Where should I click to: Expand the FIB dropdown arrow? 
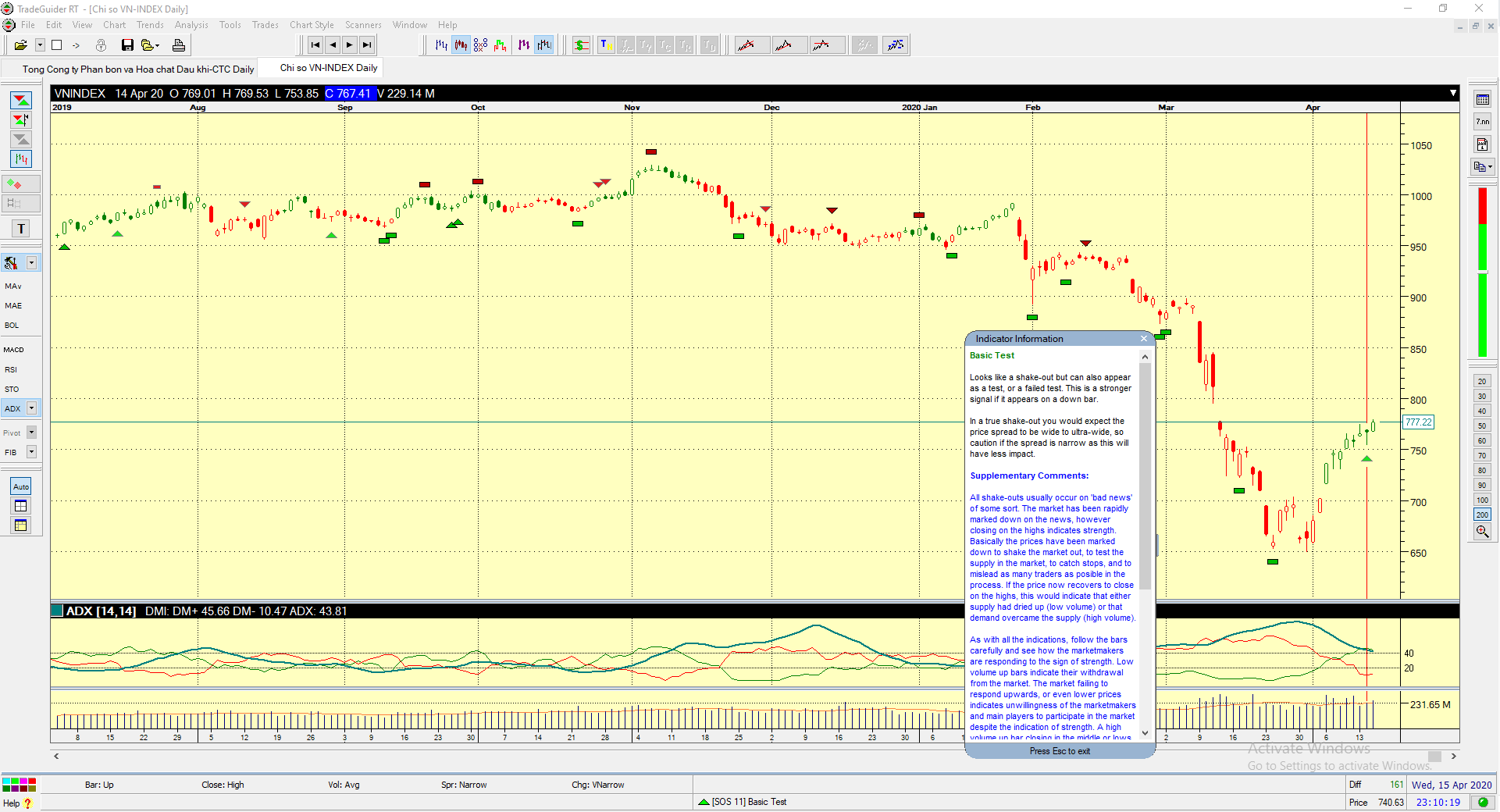pos(31,452)
